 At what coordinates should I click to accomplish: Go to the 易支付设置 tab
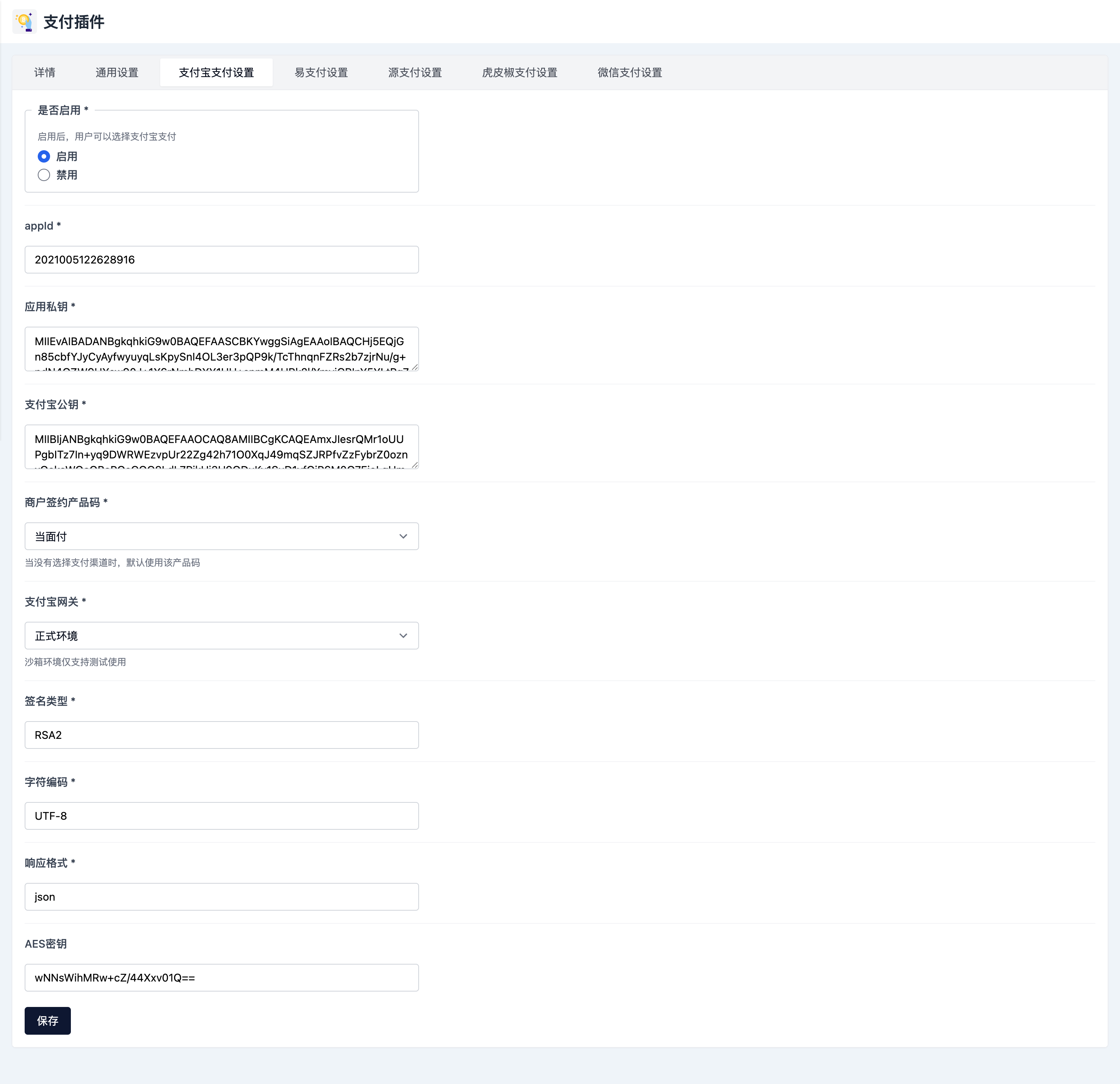click(x=320, y=72)
